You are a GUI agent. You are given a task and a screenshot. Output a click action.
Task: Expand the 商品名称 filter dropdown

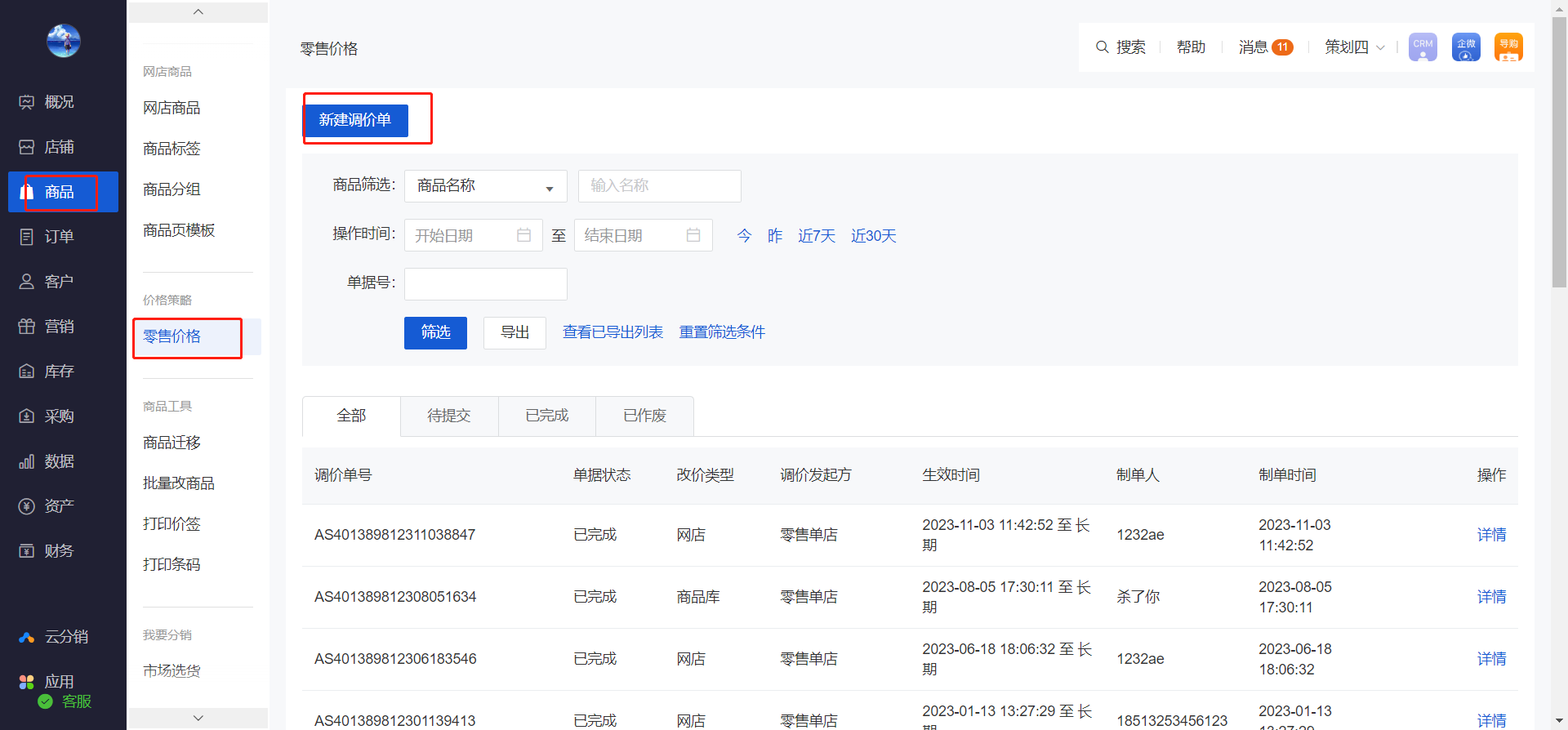[486, 186]
